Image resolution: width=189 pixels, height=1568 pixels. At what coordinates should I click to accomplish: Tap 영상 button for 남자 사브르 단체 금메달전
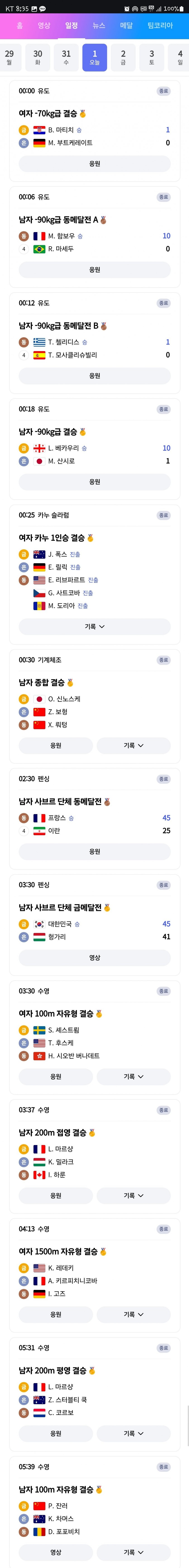pos(95,957)
